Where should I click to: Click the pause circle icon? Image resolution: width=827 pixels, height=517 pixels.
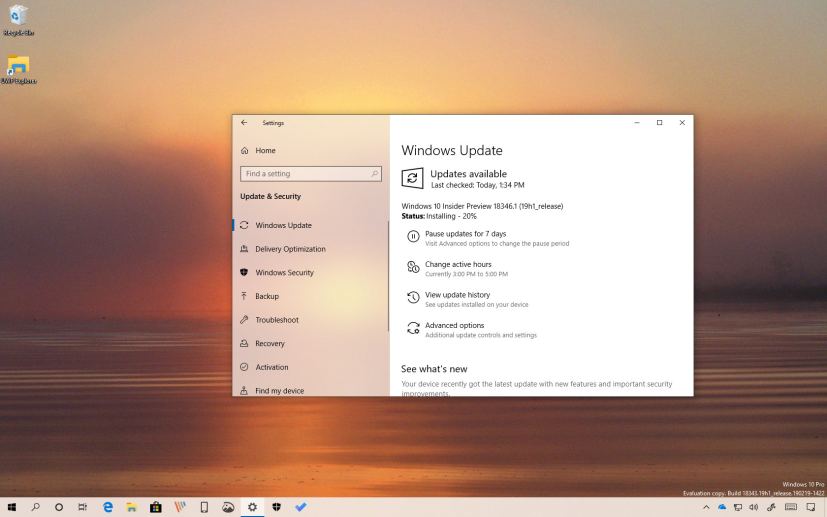point(414,237)
